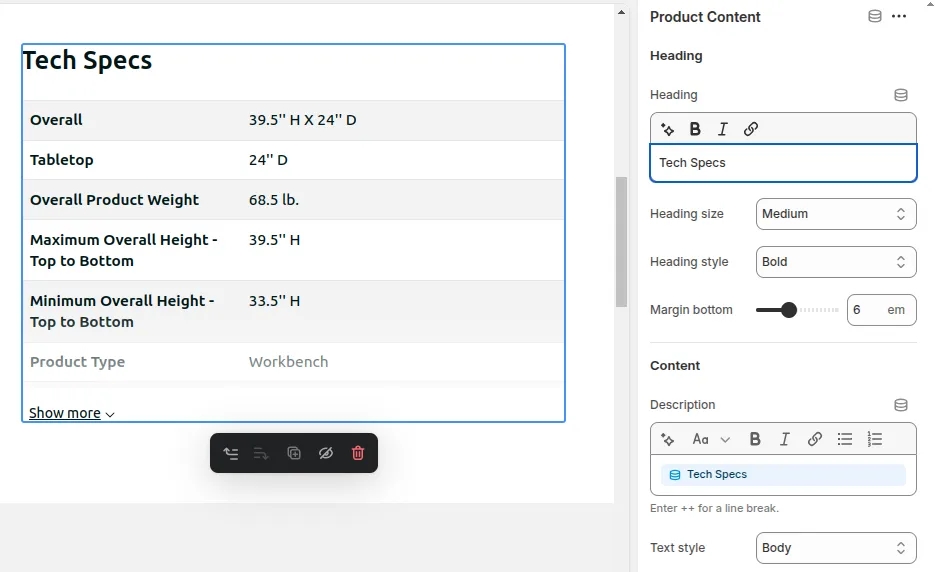
Task: Open text format menu in Description toolbar
Action: (x=711, y=439)
